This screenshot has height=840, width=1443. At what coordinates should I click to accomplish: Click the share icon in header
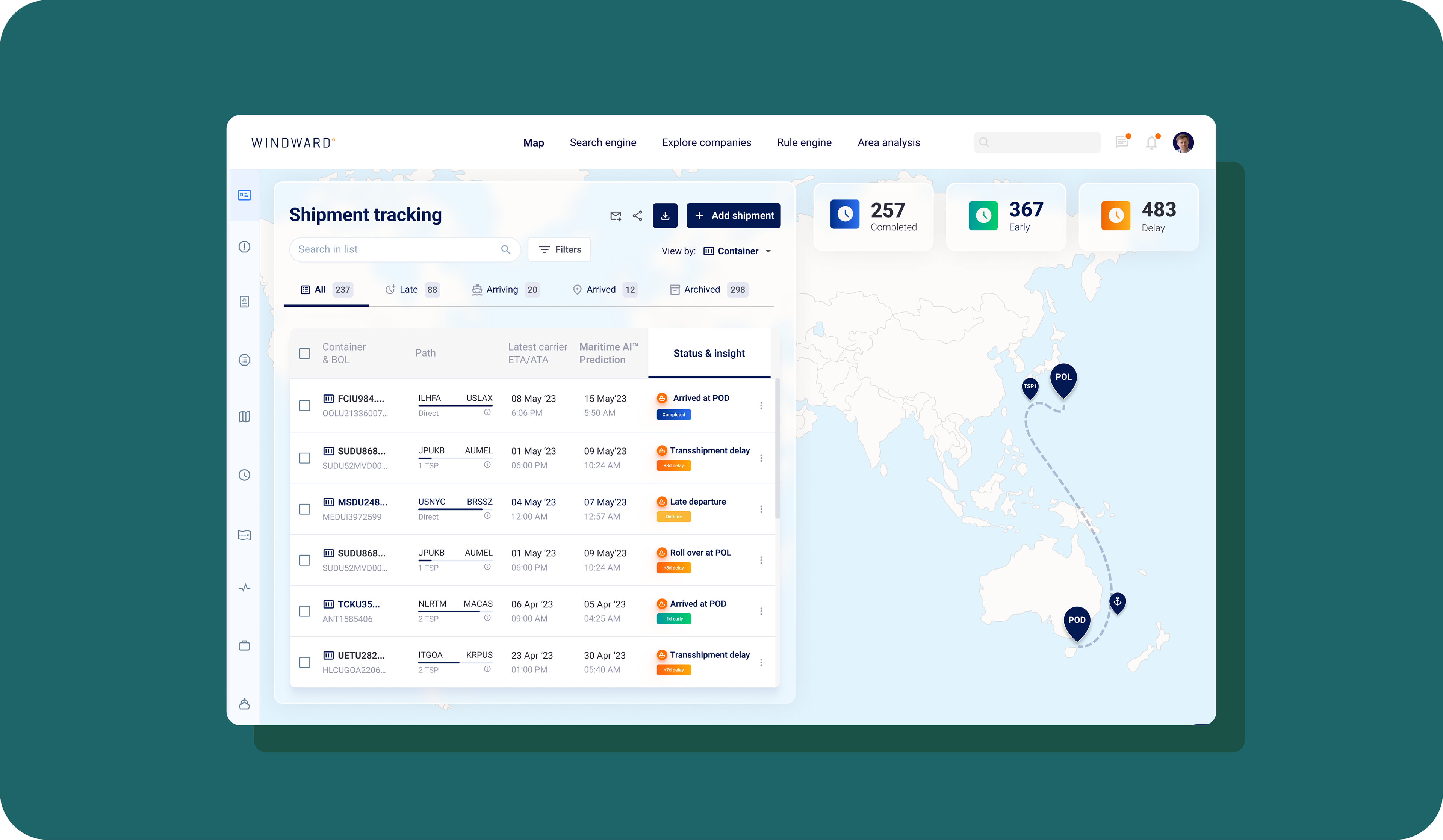click(x=637, y=216)
